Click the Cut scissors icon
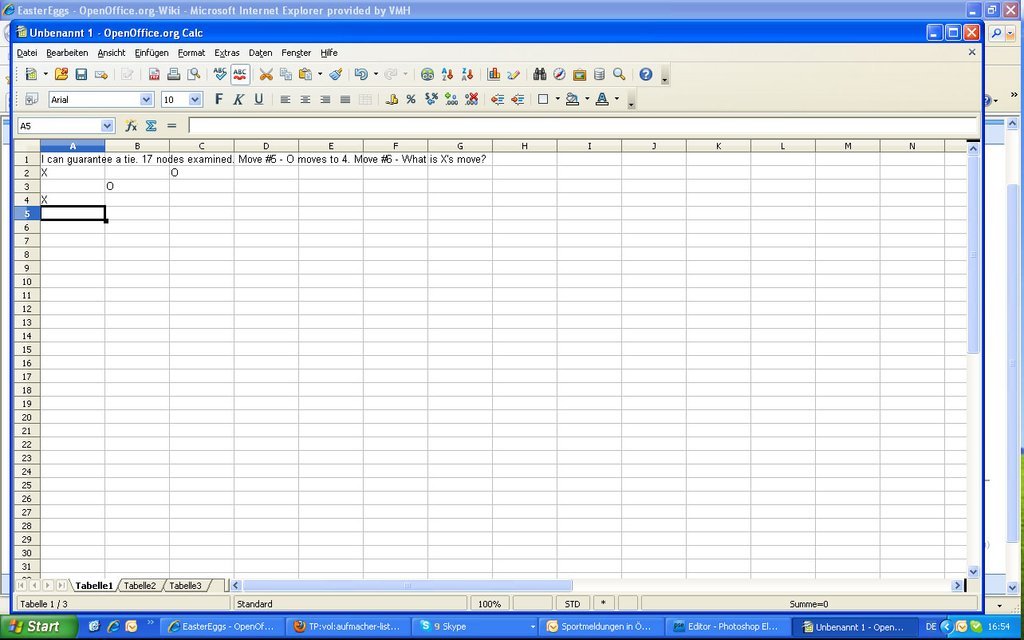1024x640 pixels. click(266, 74)
